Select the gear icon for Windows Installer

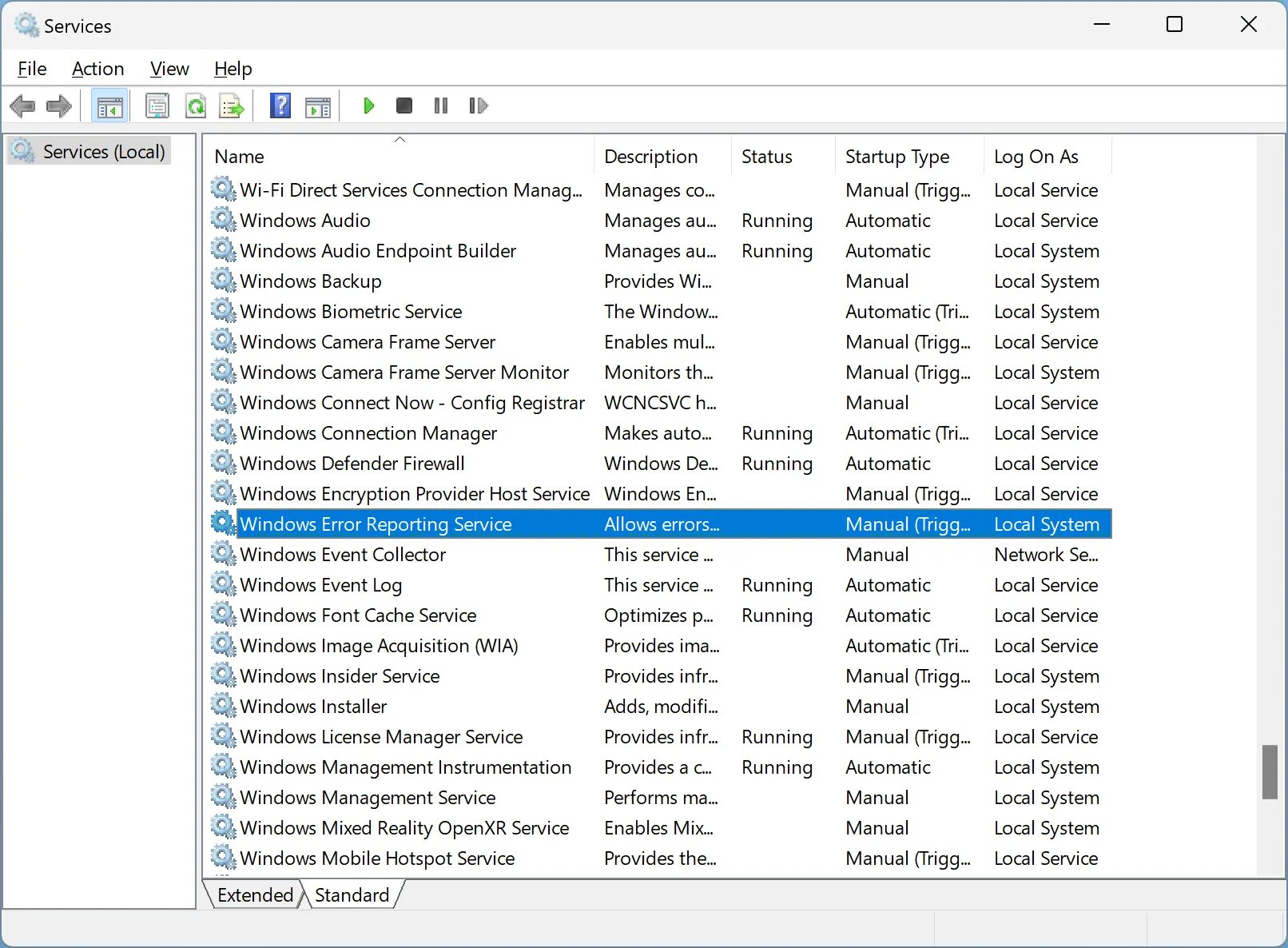click(x=224, y=706)
